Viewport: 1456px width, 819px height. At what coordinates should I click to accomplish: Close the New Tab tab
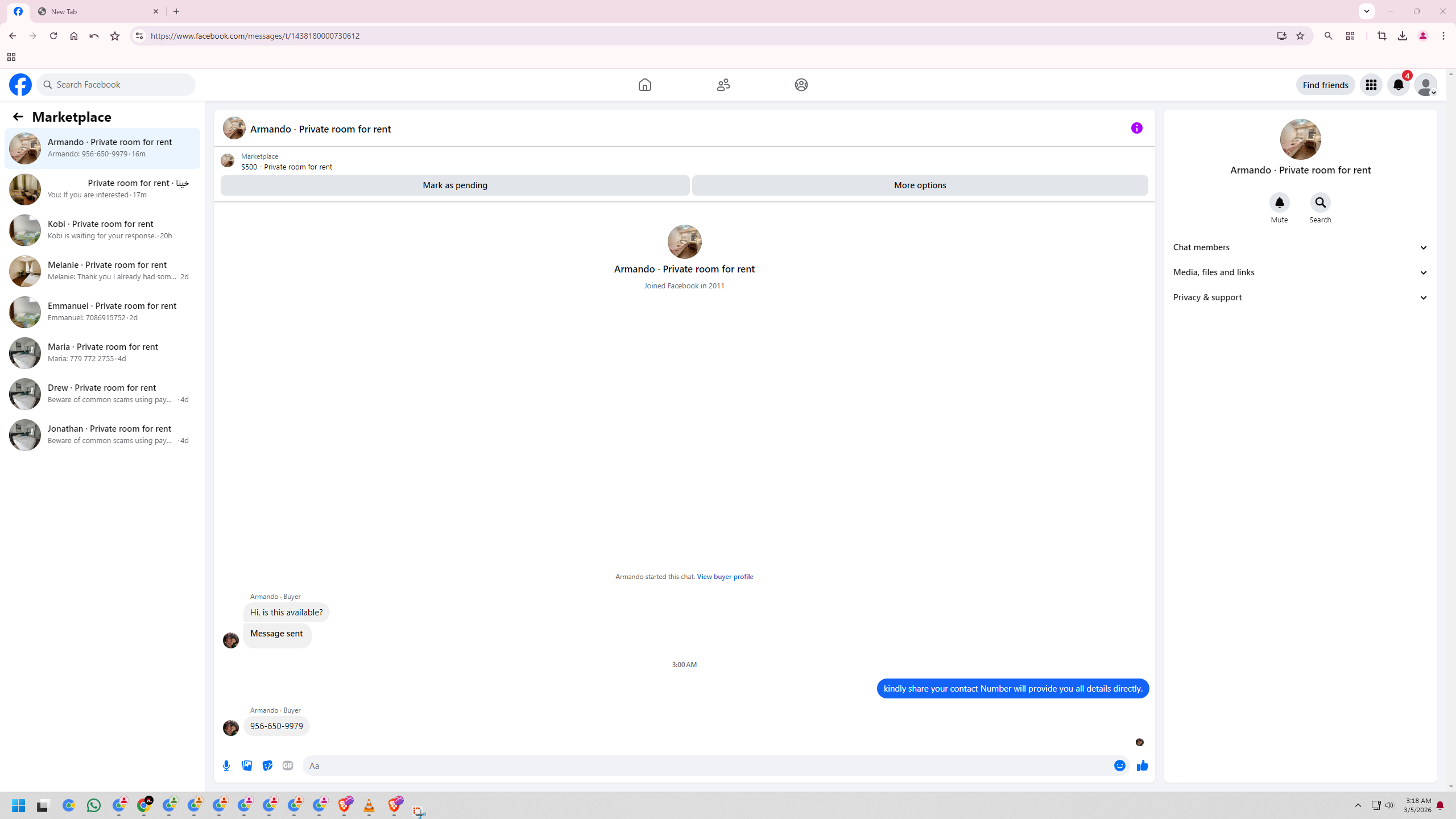pyautogui.click(x=156, y=11)
